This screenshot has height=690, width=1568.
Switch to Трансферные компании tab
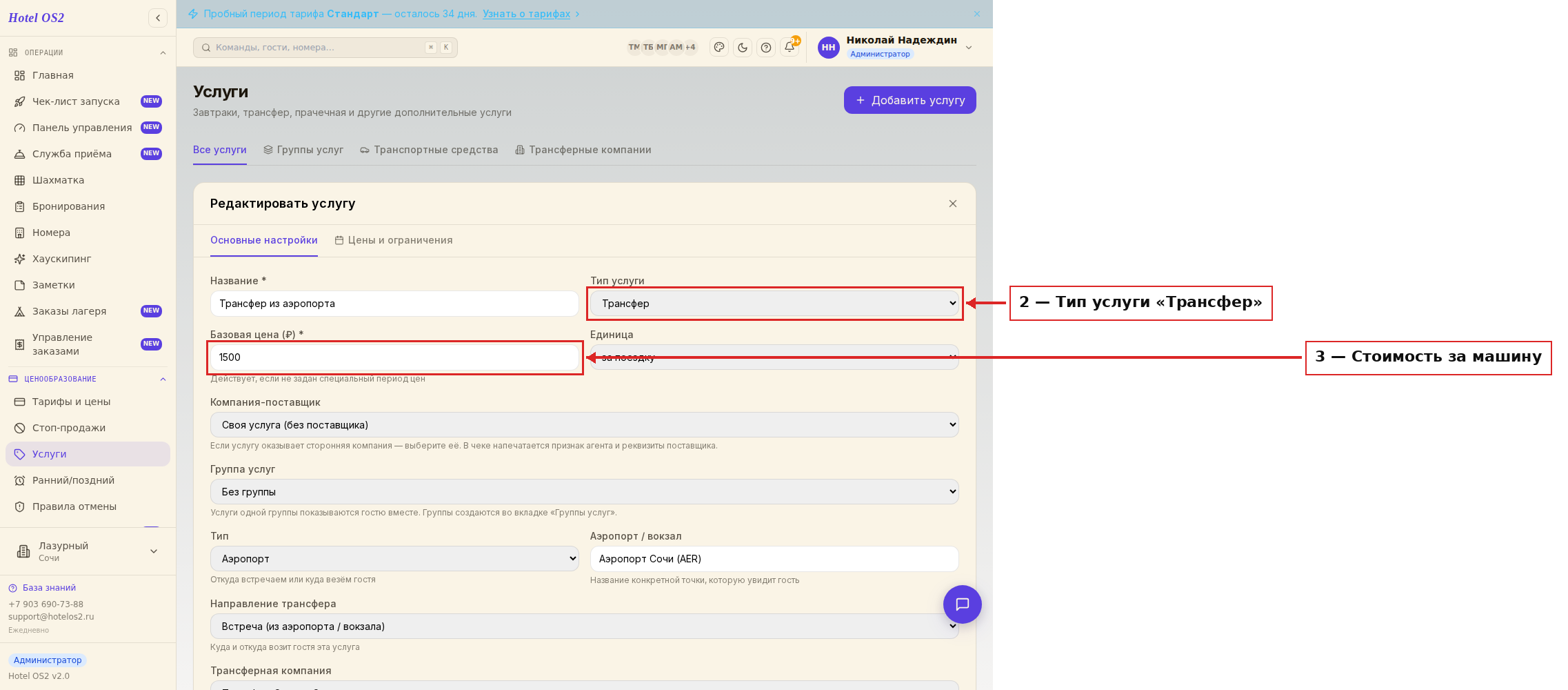pos(583,150)
